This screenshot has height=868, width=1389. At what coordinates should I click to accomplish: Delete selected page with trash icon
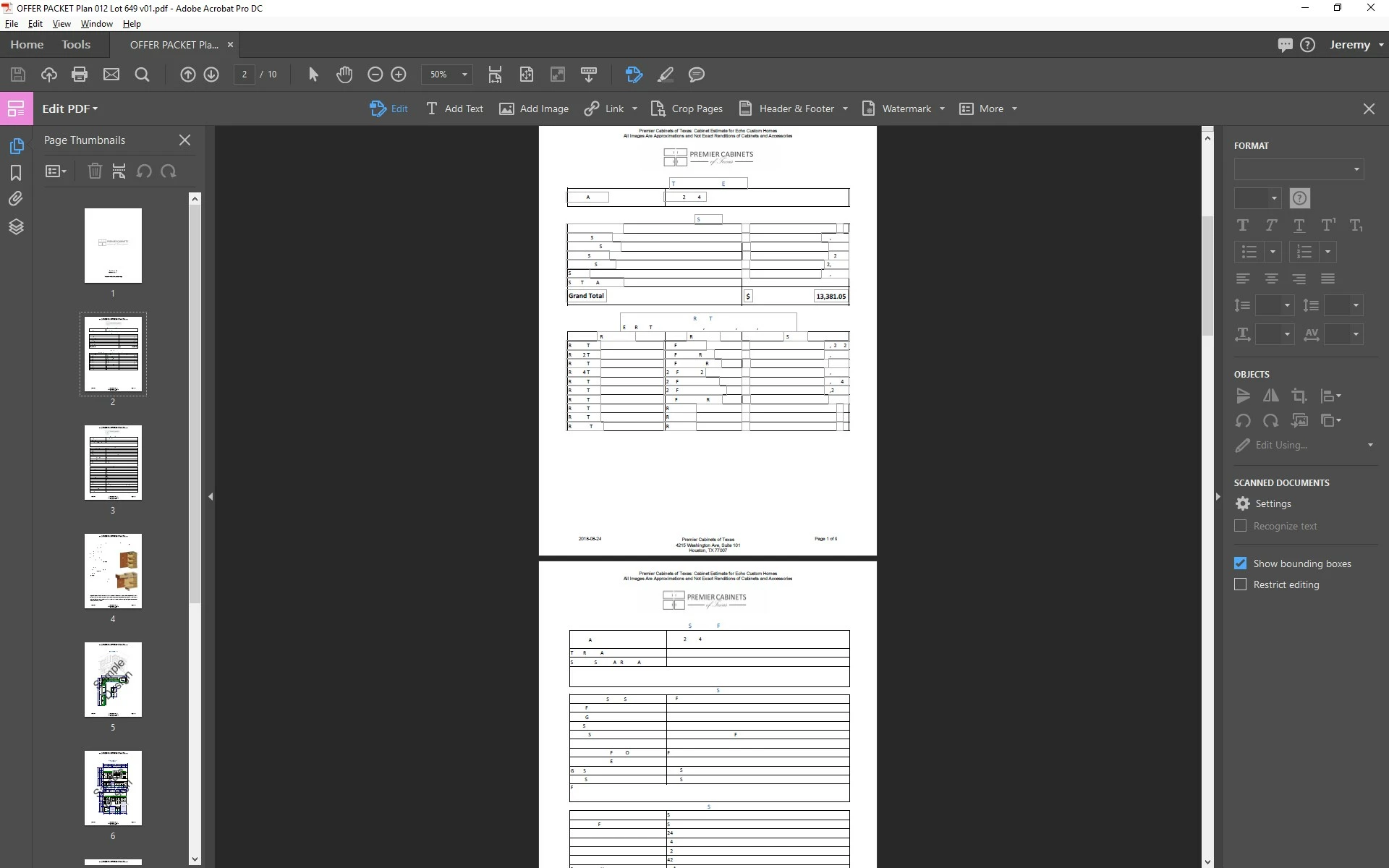(x=95, y=171)
